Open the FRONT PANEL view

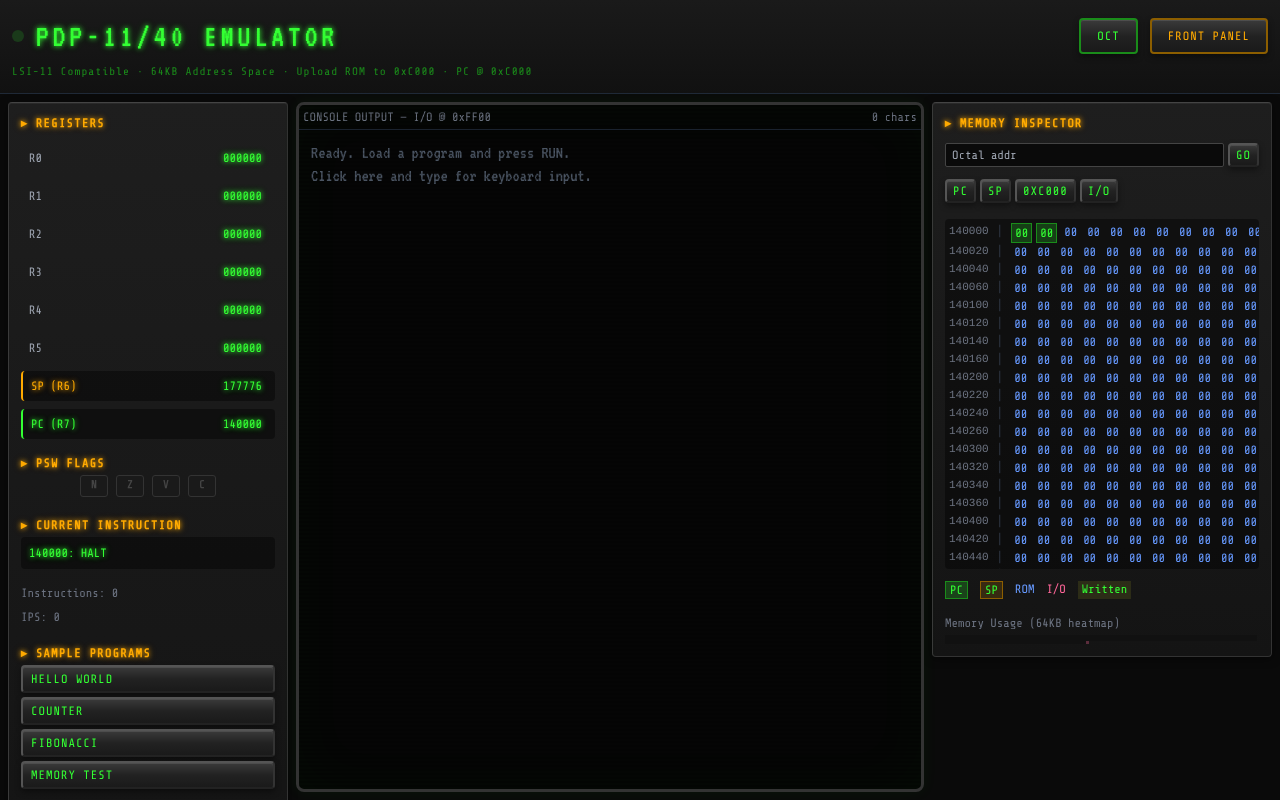click(1208, 35)
